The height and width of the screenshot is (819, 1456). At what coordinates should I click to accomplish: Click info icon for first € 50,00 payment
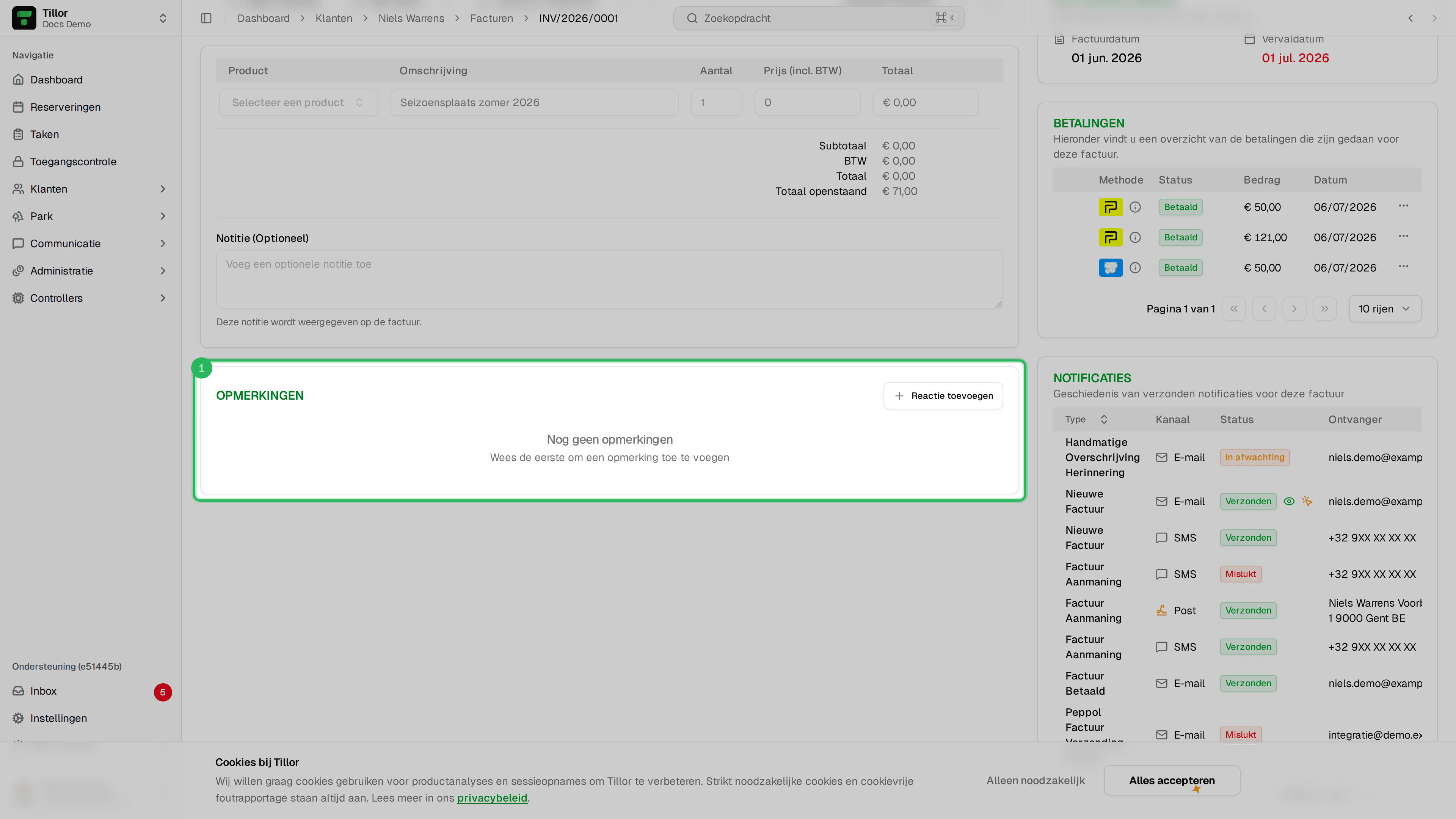click(1135, 207)
